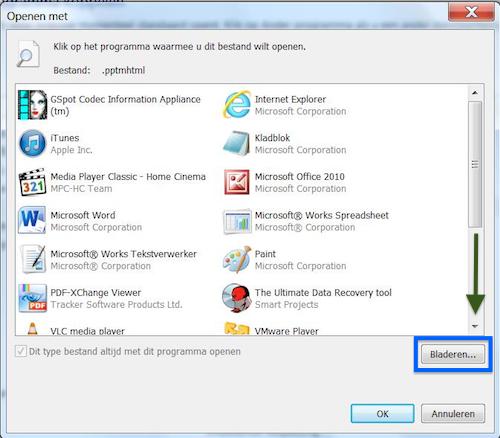The height and width of the screenshot is (438, 500).
Task: Select the 'iTunes' text label
Action: click(x=65, y=138)
